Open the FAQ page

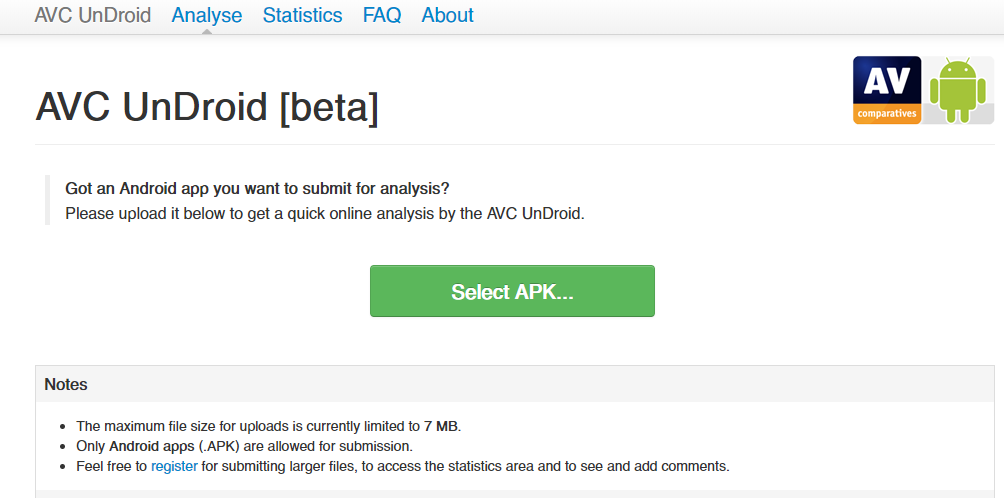point(382,15)
